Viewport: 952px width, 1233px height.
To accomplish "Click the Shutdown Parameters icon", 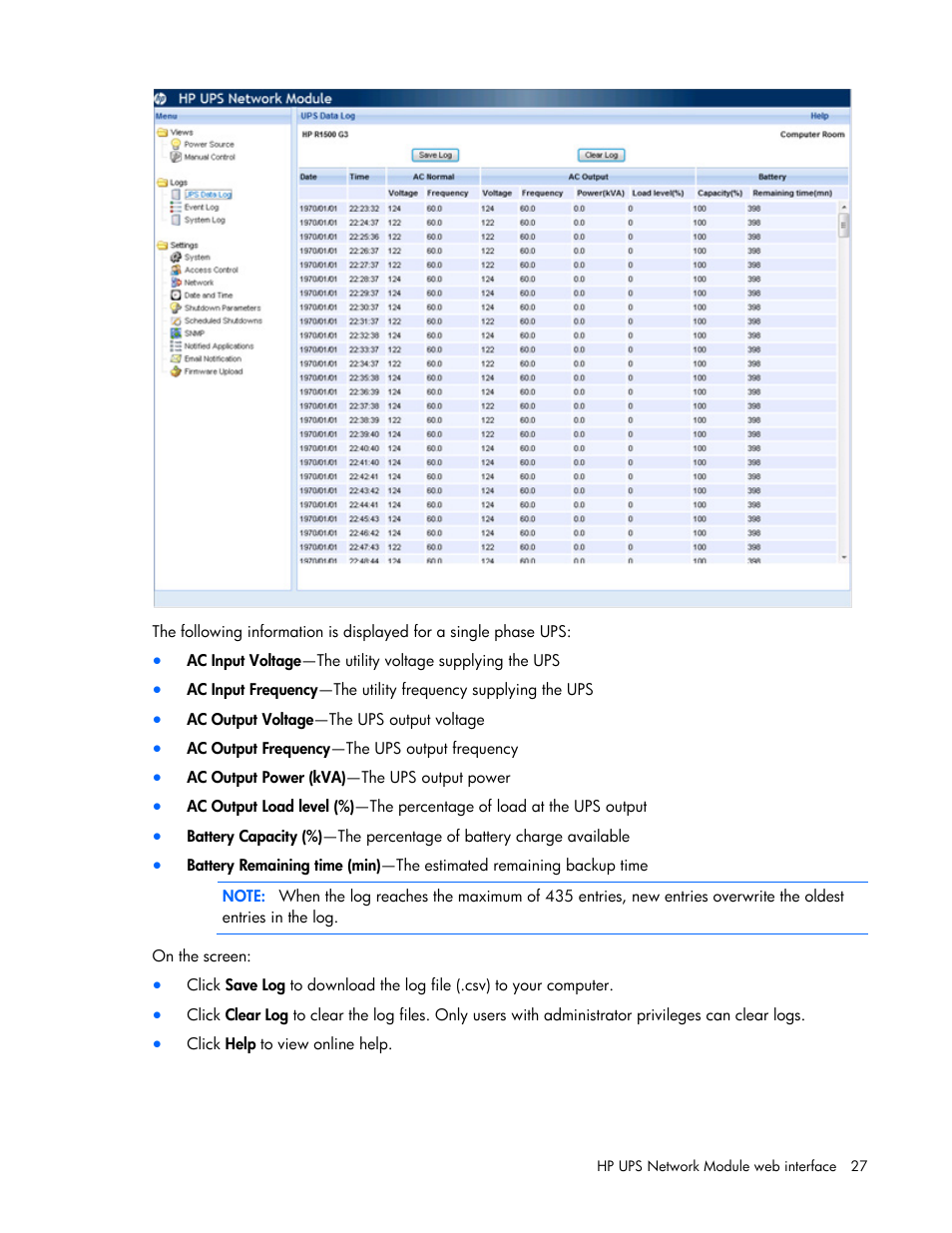I will pyautogui.click(x=176, y=308).
